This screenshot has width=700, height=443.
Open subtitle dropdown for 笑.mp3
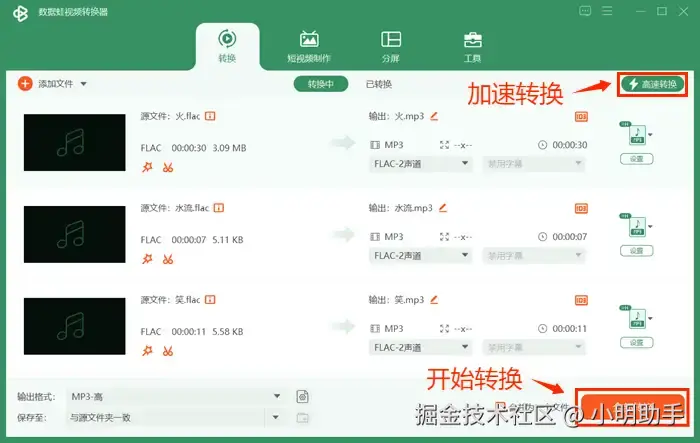pos(534,347)
